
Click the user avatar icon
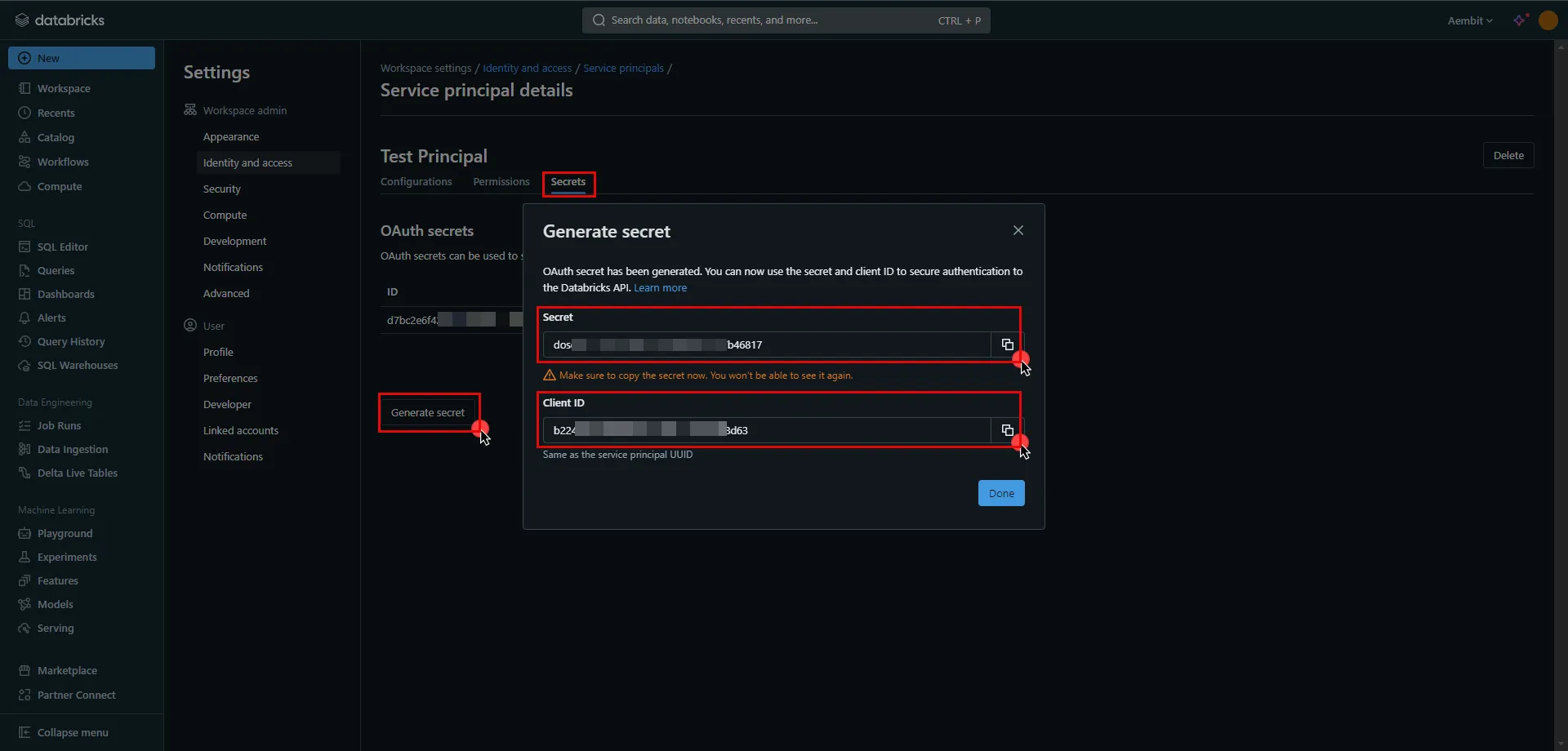click(x=1548, y=20)
